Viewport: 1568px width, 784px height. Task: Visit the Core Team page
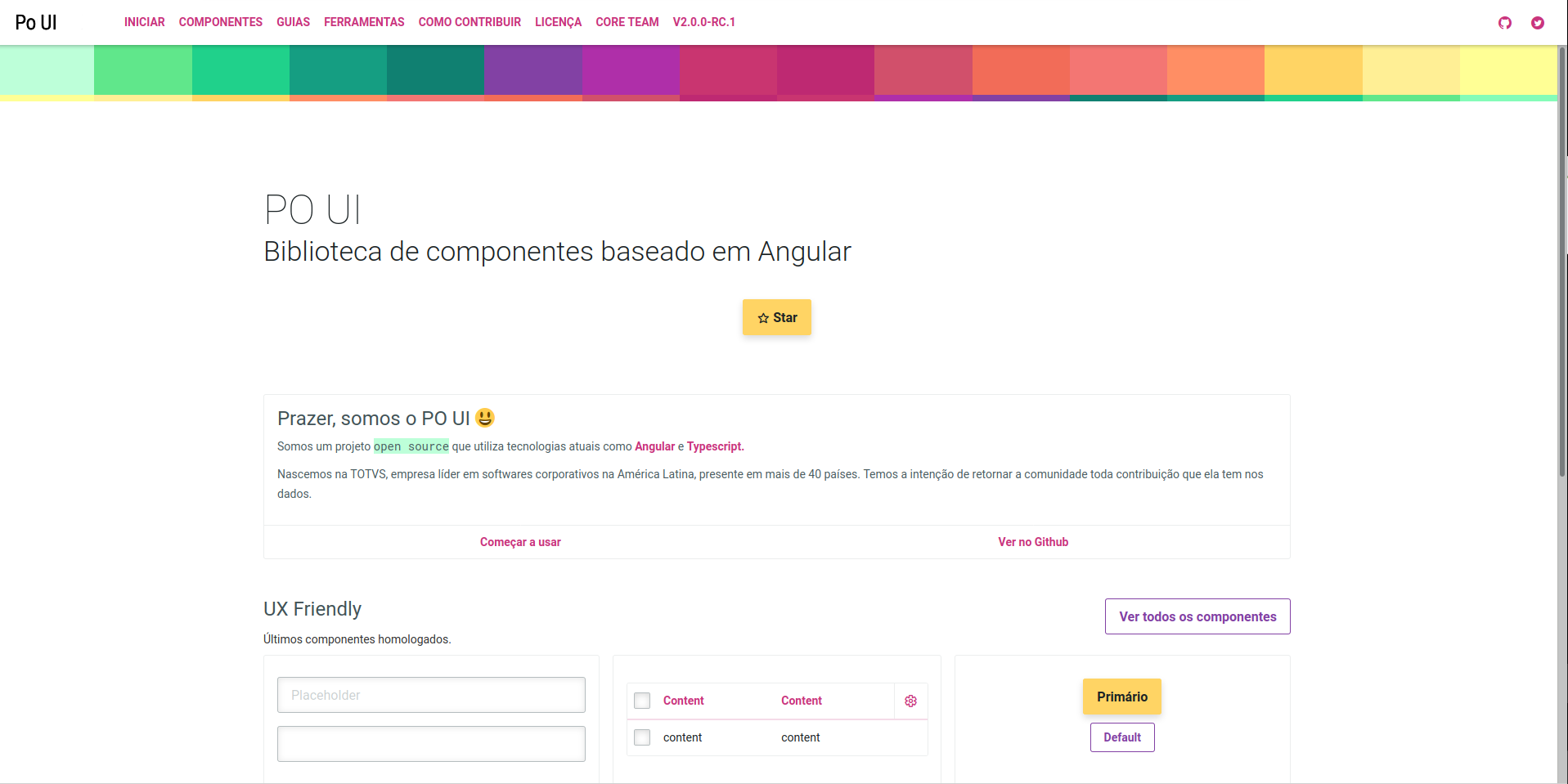pyautogui.click(x=627, y=22)
